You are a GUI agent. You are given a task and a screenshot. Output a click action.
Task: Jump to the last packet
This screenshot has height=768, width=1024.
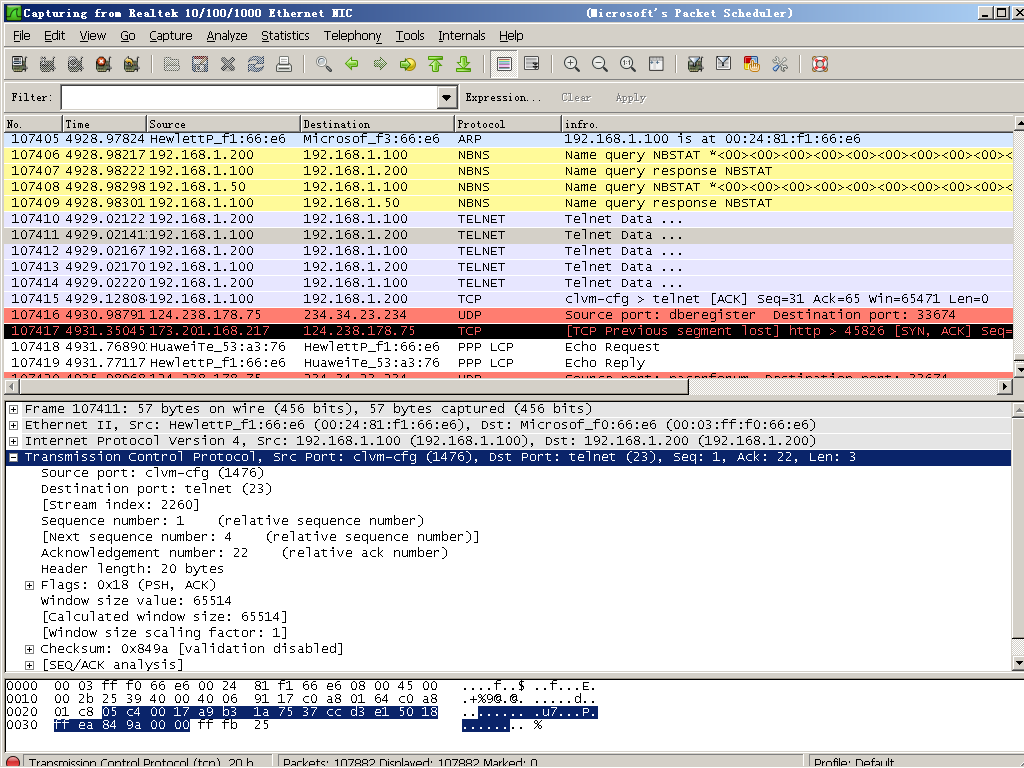(x=464, y=64)
